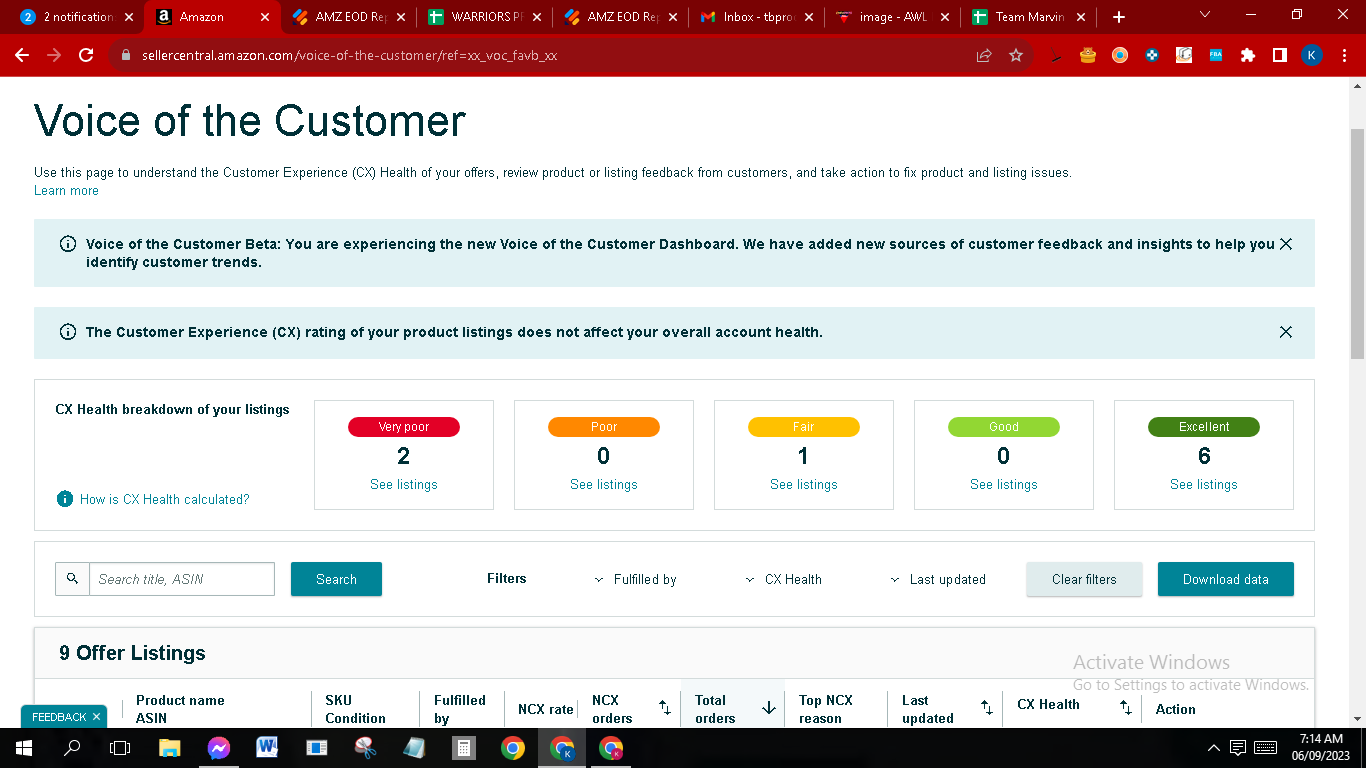Open Calculator from the taskbar

[463, 748]
